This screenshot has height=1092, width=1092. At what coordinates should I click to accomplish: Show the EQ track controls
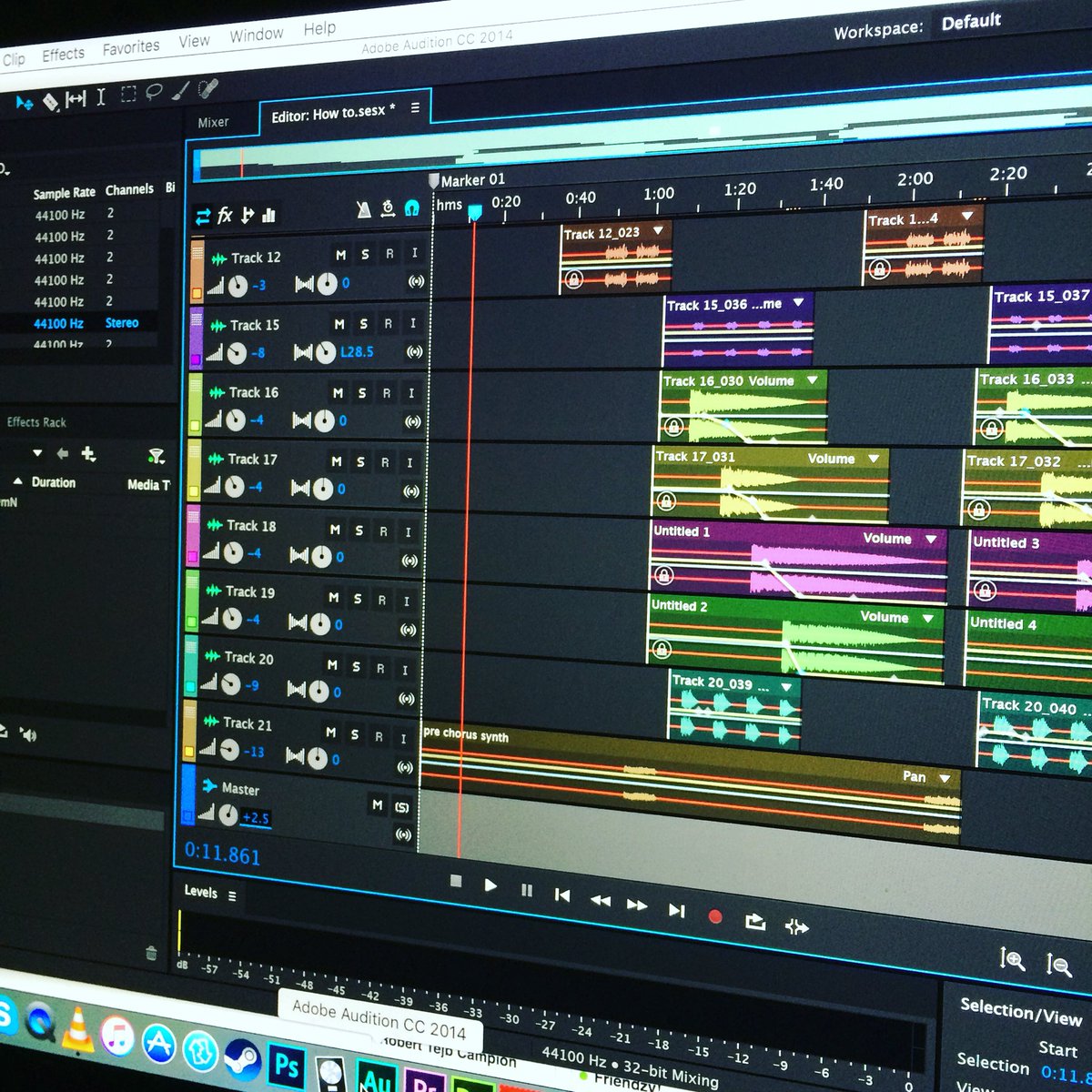point(268,215)
